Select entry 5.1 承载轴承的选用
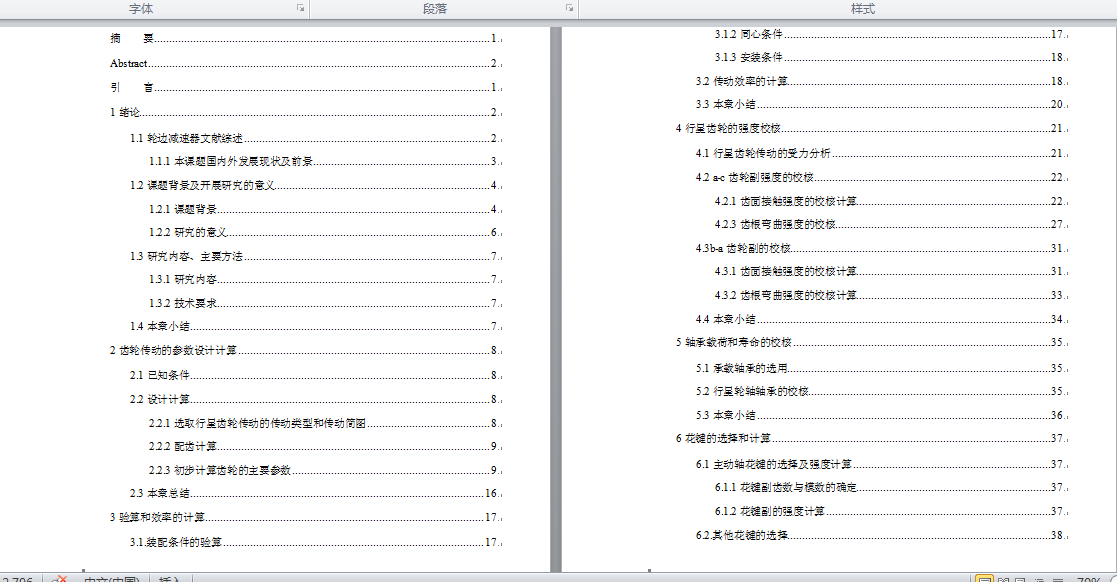Image resolution: width=1117 pixels, height=582 pixels. tap(882, 368)
